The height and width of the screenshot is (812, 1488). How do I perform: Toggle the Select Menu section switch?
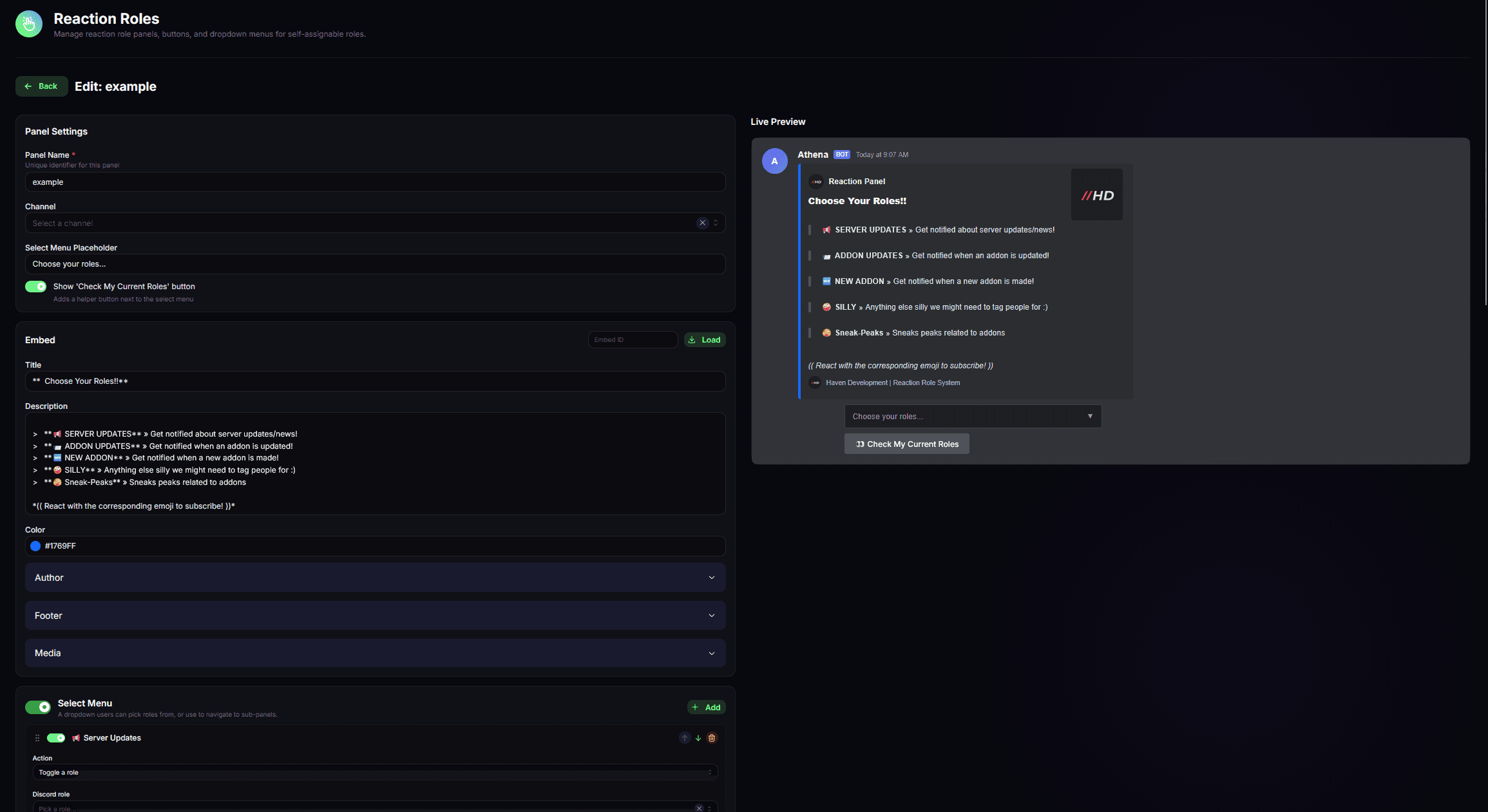(38, 707)
